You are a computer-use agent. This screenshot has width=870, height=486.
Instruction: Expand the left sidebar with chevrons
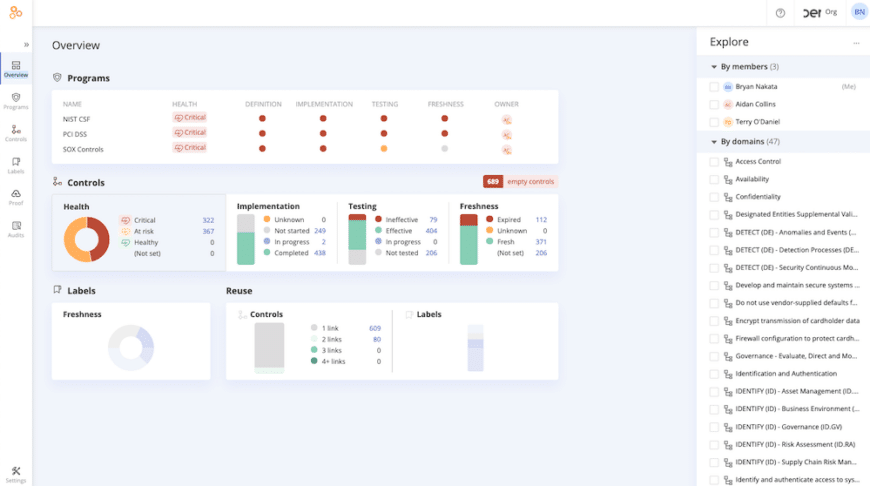(26, 45)
